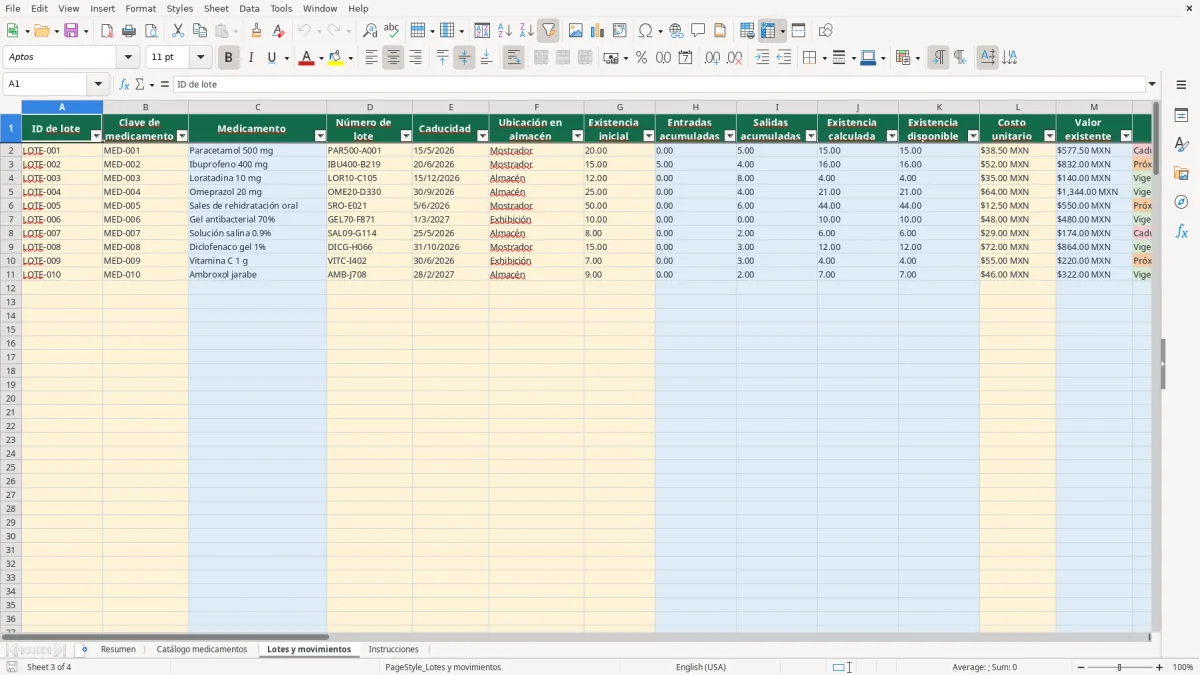Select column header D
The image size is (1200, 675).
pyautogui.click(x=369, y=107)
